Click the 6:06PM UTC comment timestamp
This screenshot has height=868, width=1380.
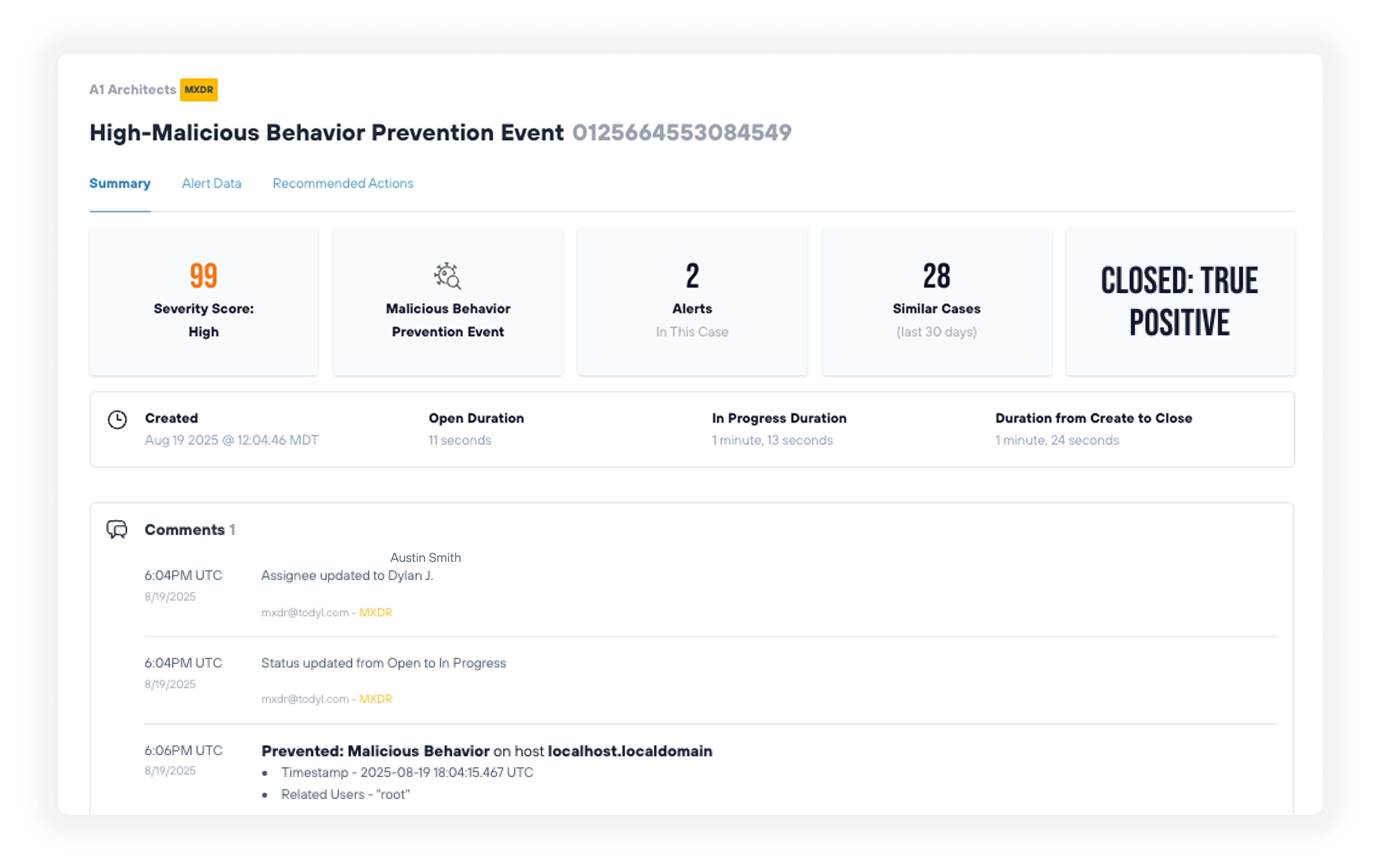183,750
